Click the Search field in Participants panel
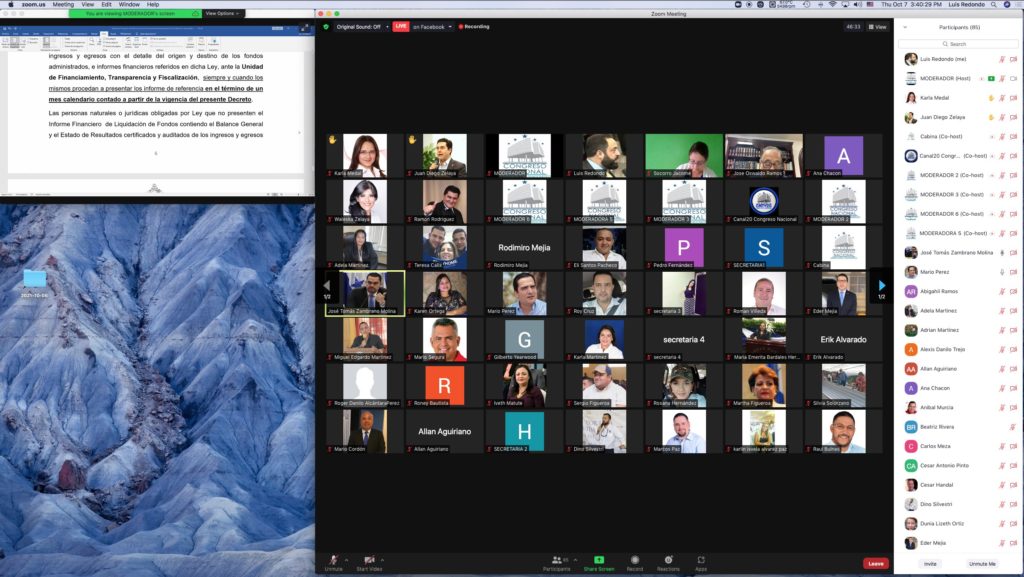This screenshot has width=1024, height=577. pos(957,44)
